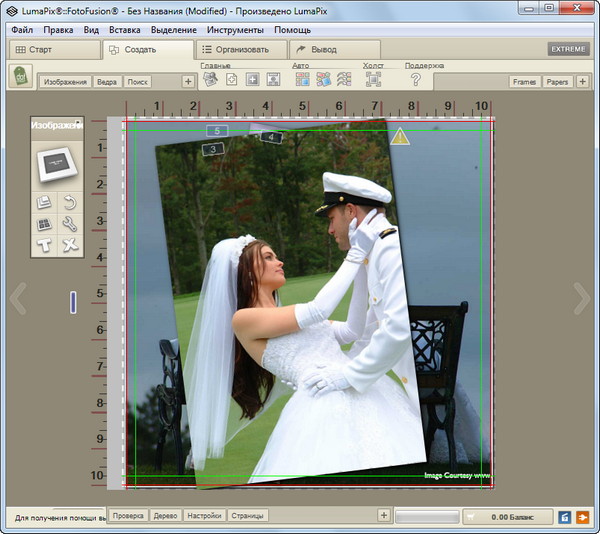Screen dimensions: 600x534
Task: Click the delete X icon in tool panel
Action: click(69, 245)
